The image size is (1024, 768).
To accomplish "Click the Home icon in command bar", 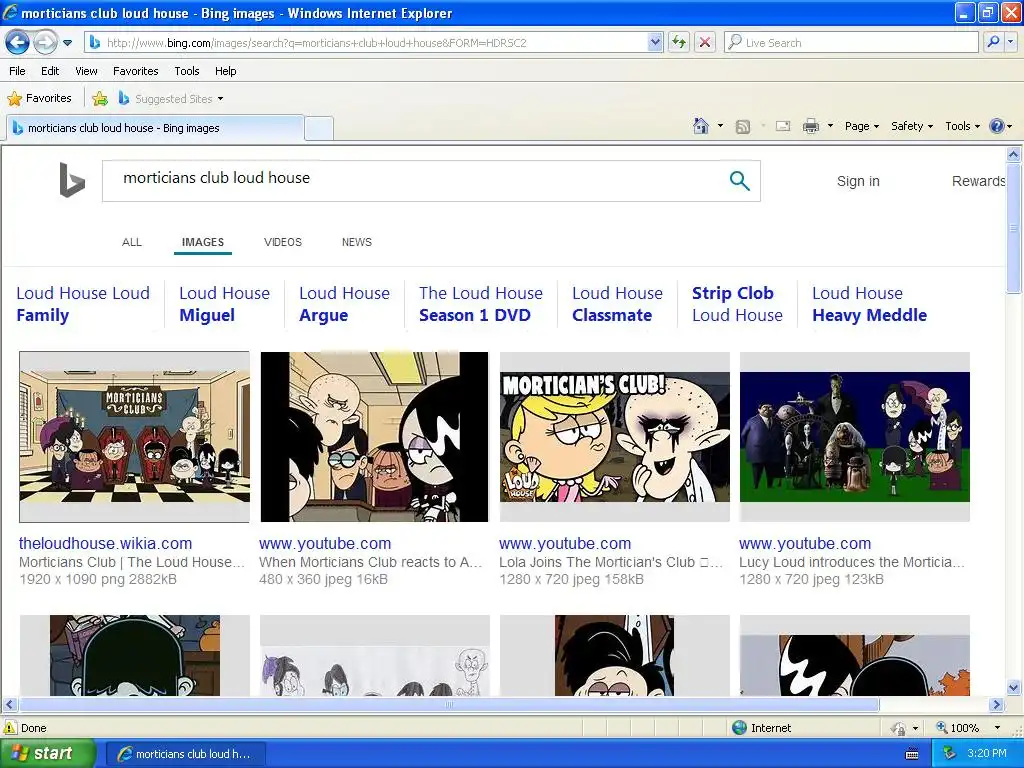I will click(701, 126).
